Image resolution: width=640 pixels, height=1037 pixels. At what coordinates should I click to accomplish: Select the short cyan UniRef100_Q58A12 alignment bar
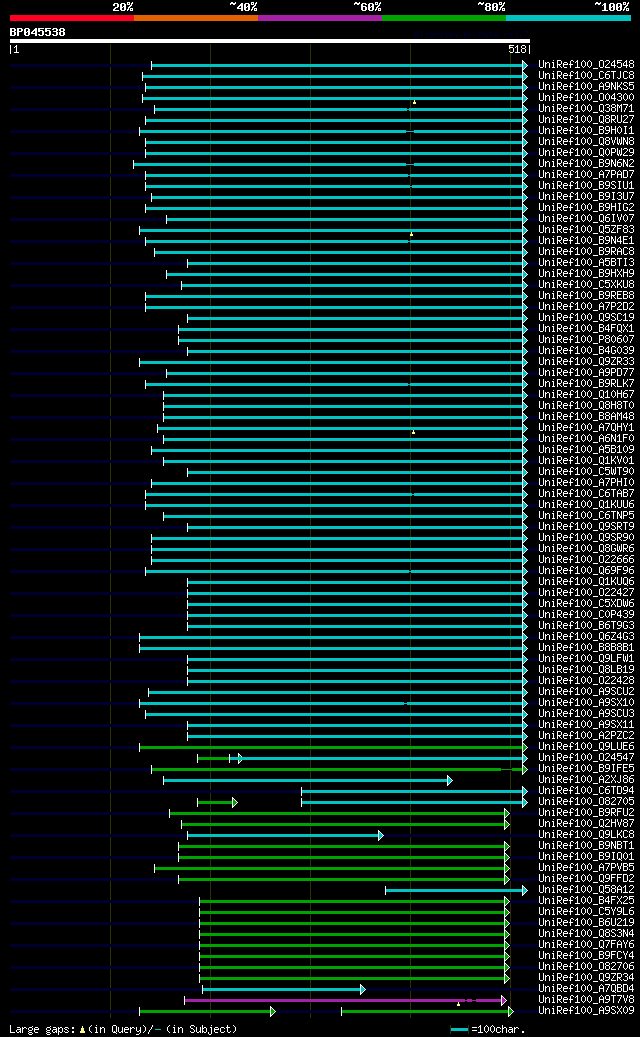click(x=456, y=890)
